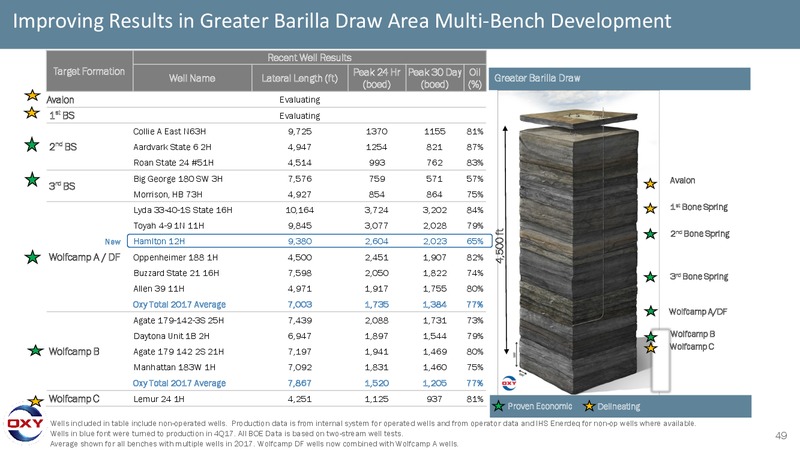800x450 pixels.
Task: Click the Delineating legend label
Action: point(619,407)
